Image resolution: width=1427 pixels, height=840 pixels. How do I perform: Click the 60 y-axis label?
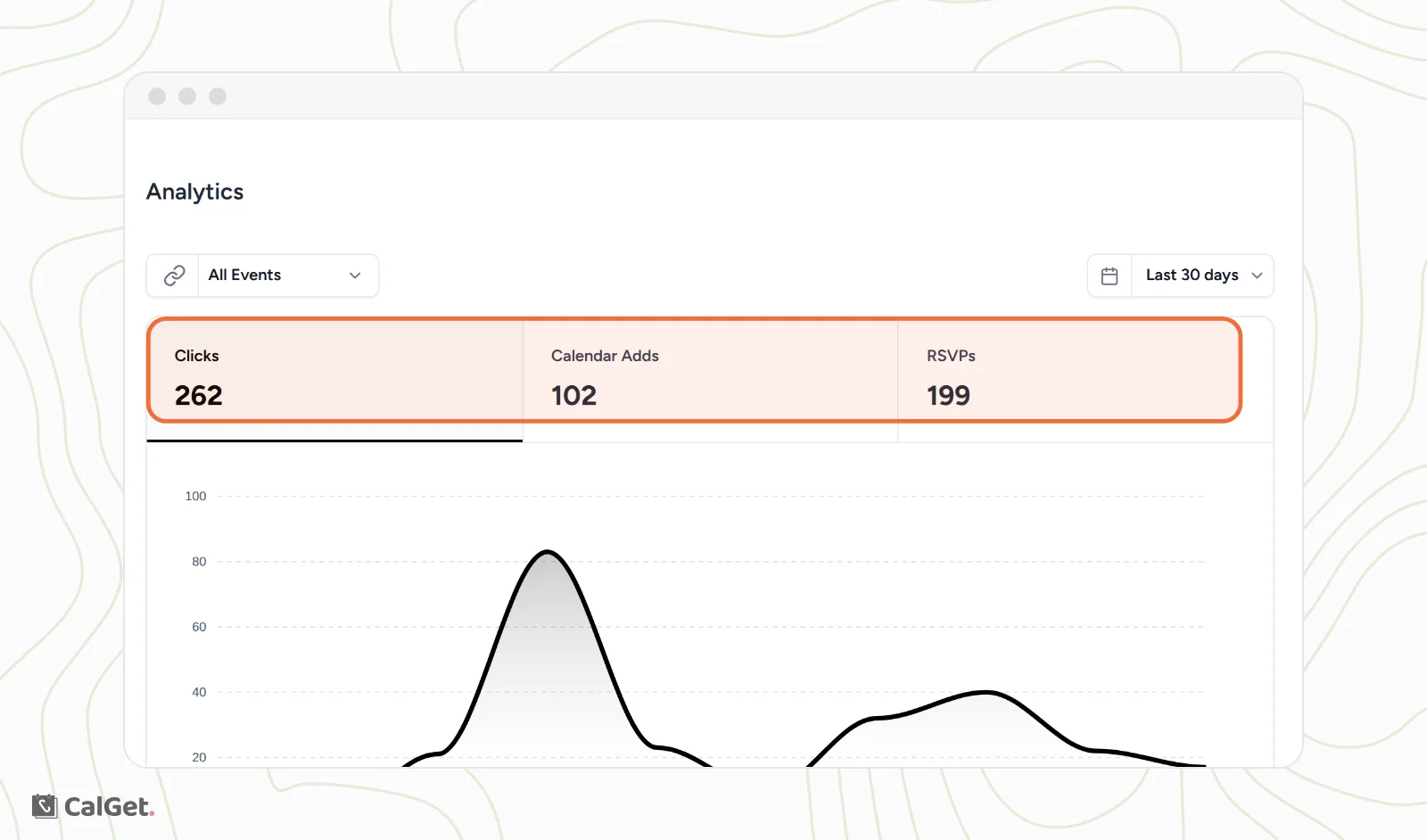click(x=199, y=627)
